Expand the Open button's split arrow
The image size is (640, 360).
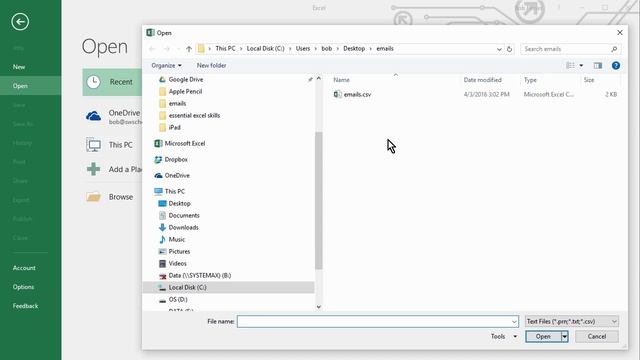coord(564,337)
